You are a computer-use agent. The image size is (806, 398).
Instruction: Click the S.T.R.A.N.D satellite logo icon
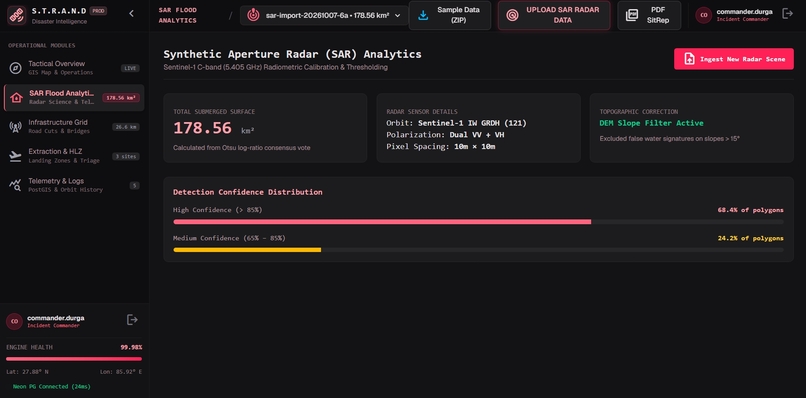(16, 15)
